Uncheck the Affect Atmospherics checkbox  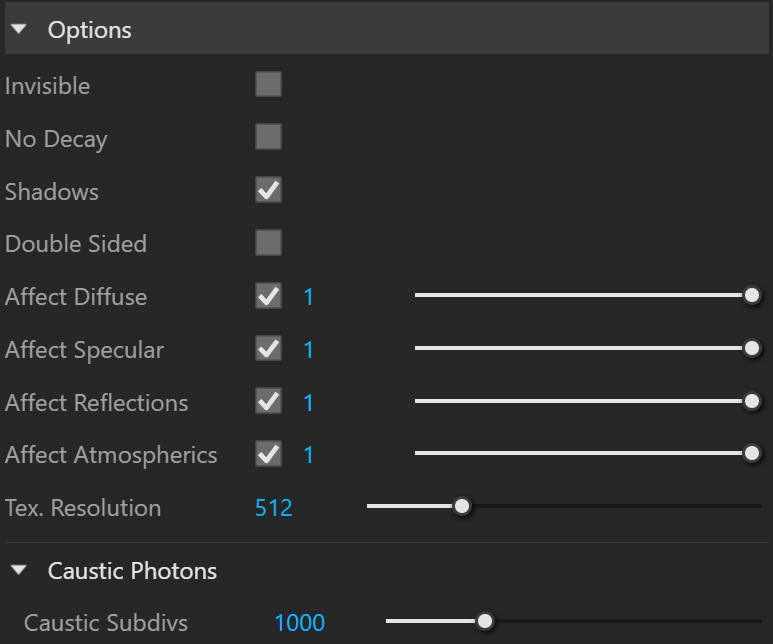click(x=269, y=454)
